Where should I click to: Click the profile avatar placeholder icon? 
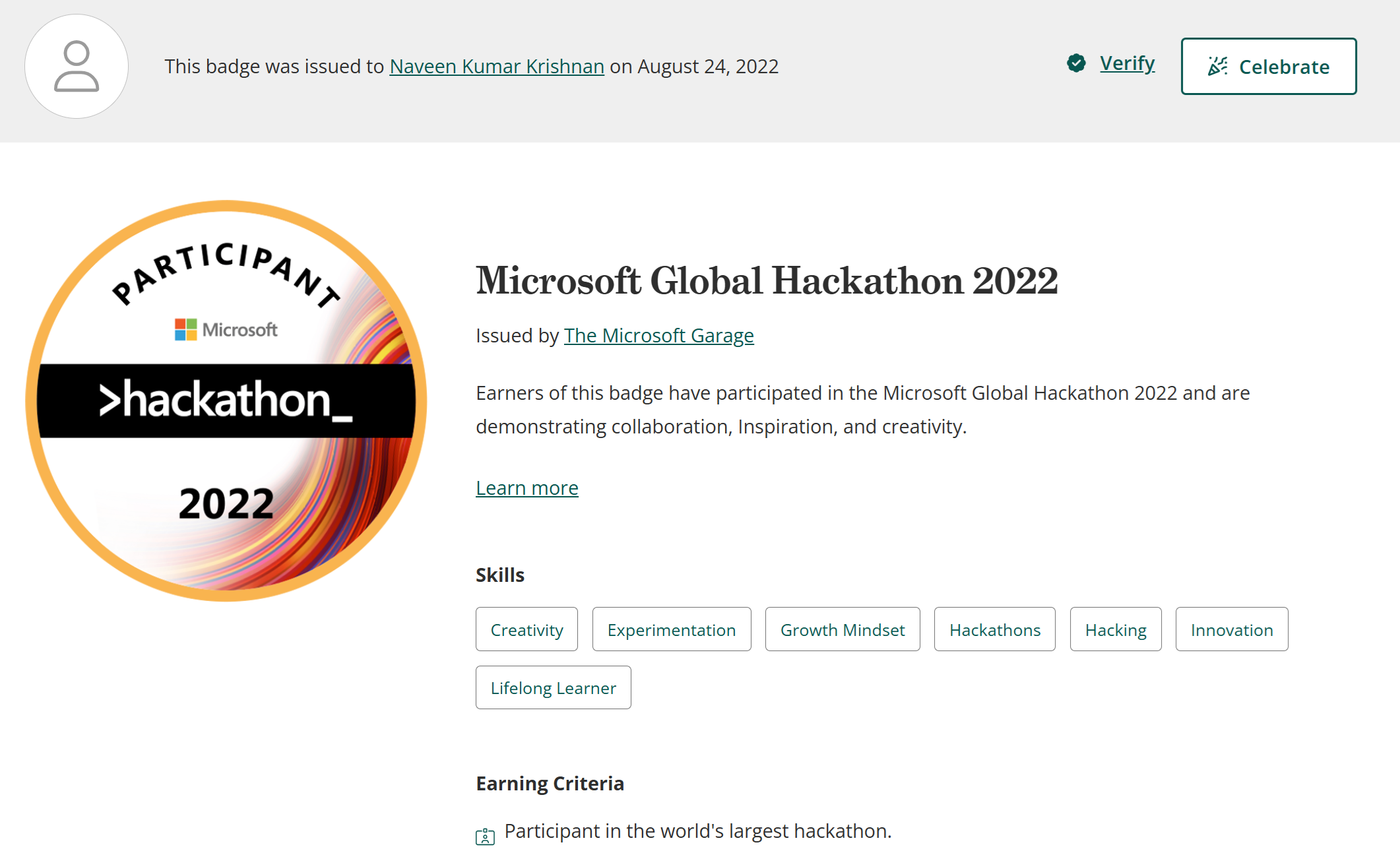[77, 67]
